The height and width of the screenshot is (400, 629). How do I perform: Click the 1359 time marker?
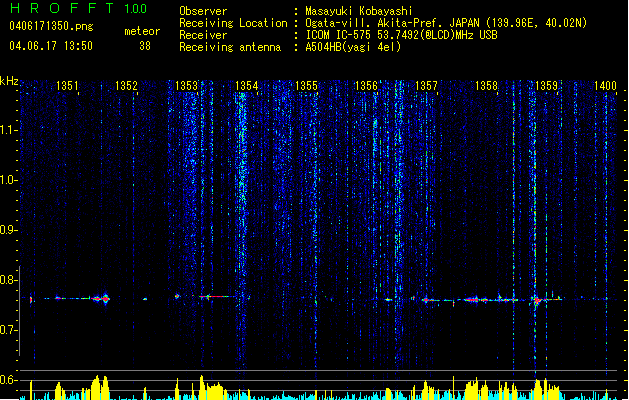(546, 86)
